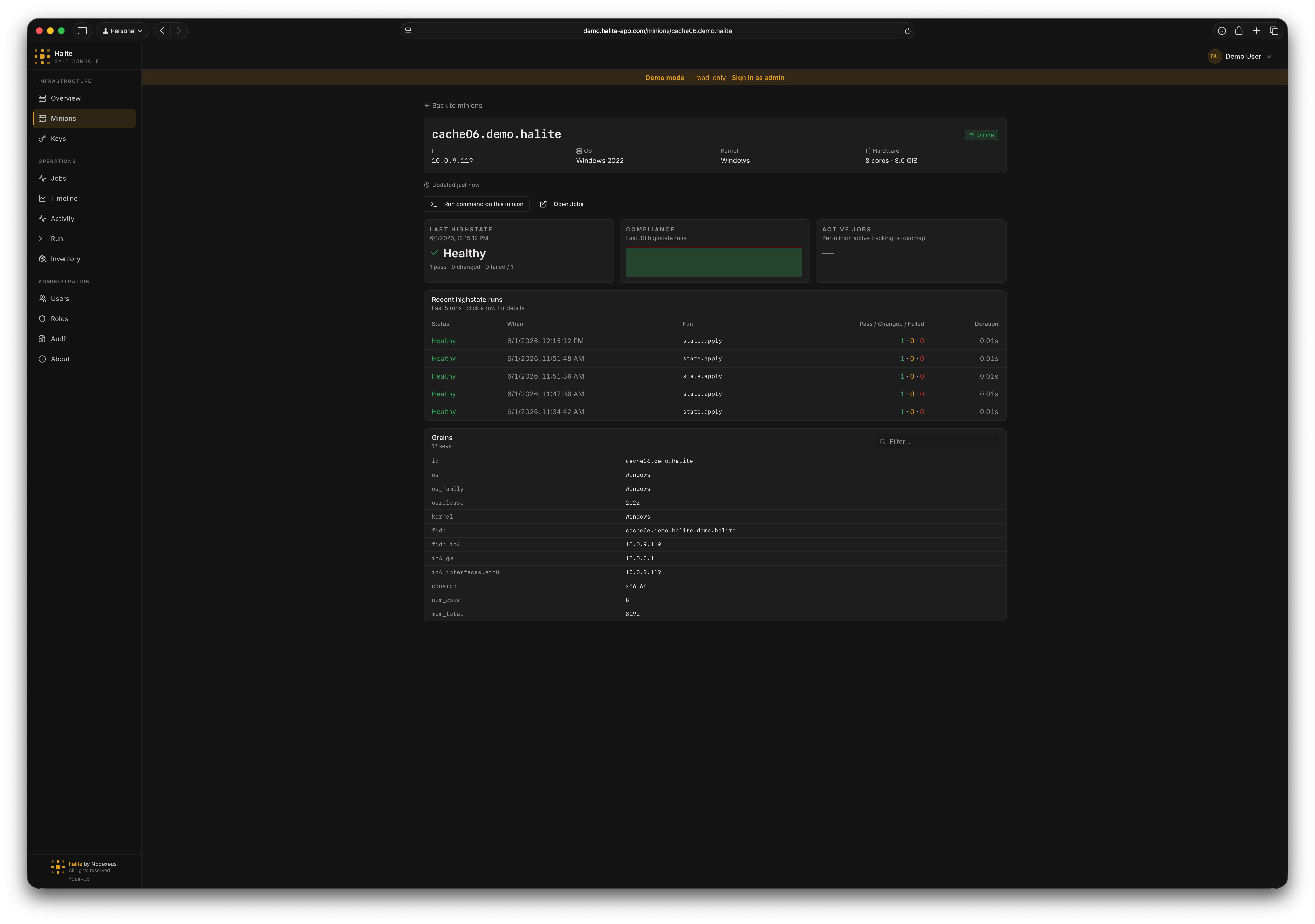Click the page reader icon in address bar
1315x924 pixels.
[x=408, y=31]
